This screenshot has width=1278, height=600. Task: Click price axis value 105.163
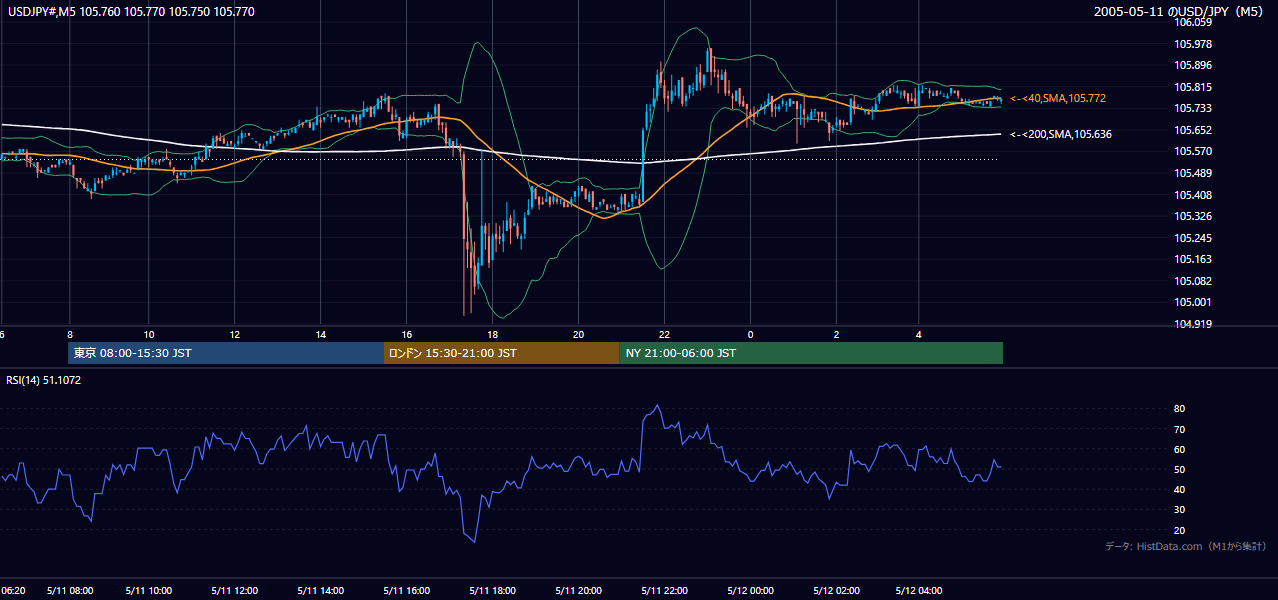tap(1192, 259)
